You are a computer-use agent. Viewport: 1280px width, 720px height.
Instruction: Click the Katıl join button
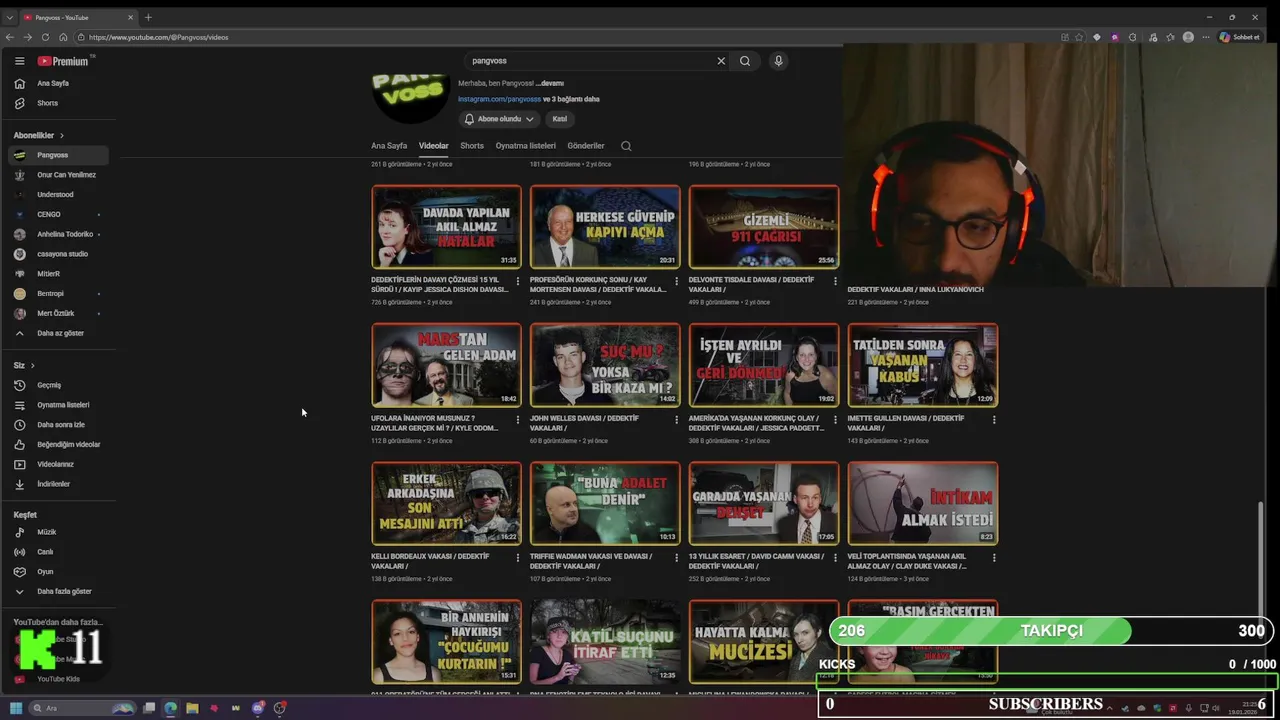[560, 119]
